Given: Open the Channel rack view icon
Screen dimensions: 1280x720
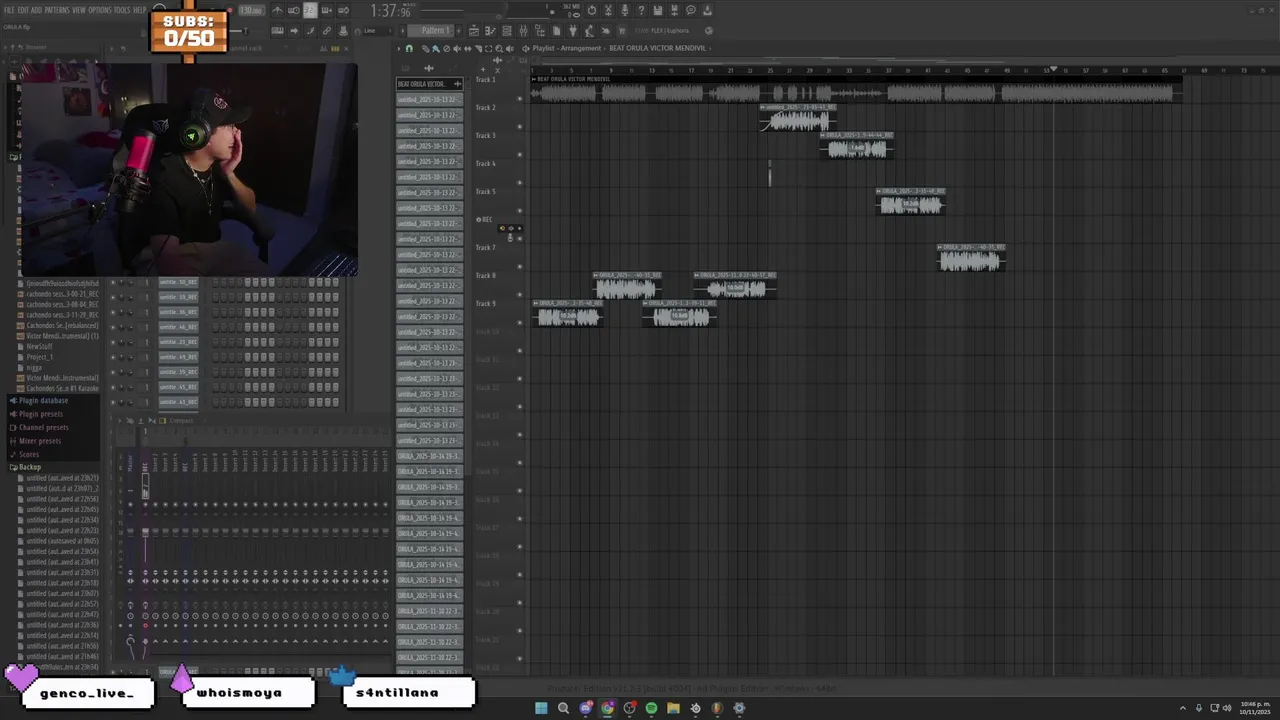Looking at the screenshot, I should [x=506, y=30].
